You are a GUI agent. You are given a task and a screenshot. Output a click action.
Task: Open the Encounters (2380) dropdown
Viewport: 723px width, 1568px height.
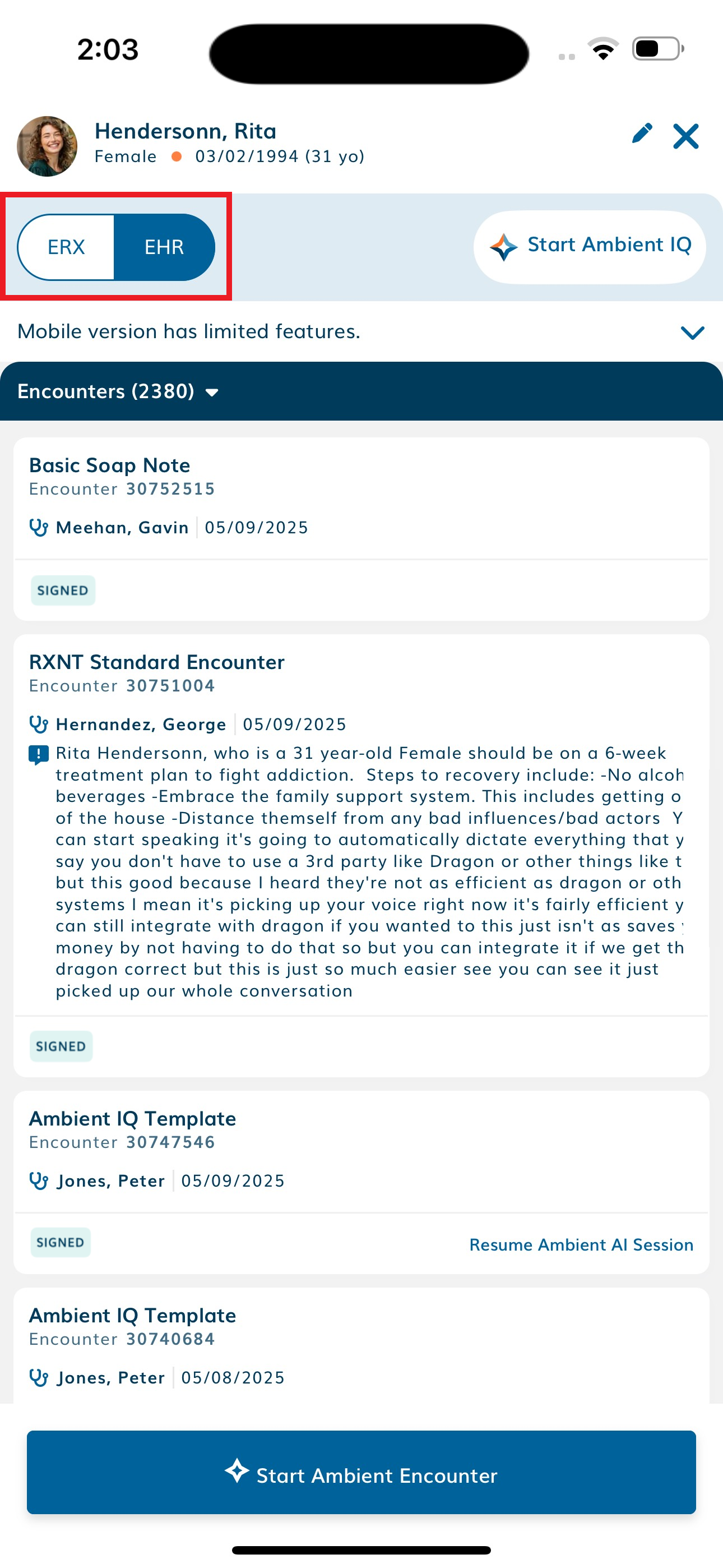coord(118,391)
